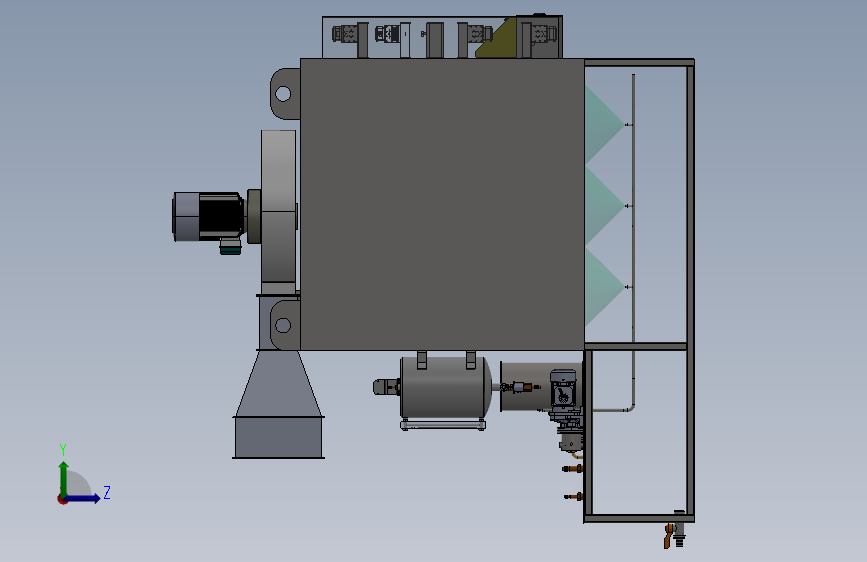Select the middle horizontal frame beam
Viewport: 867px width, 562px height.
(x=636, y=346)
